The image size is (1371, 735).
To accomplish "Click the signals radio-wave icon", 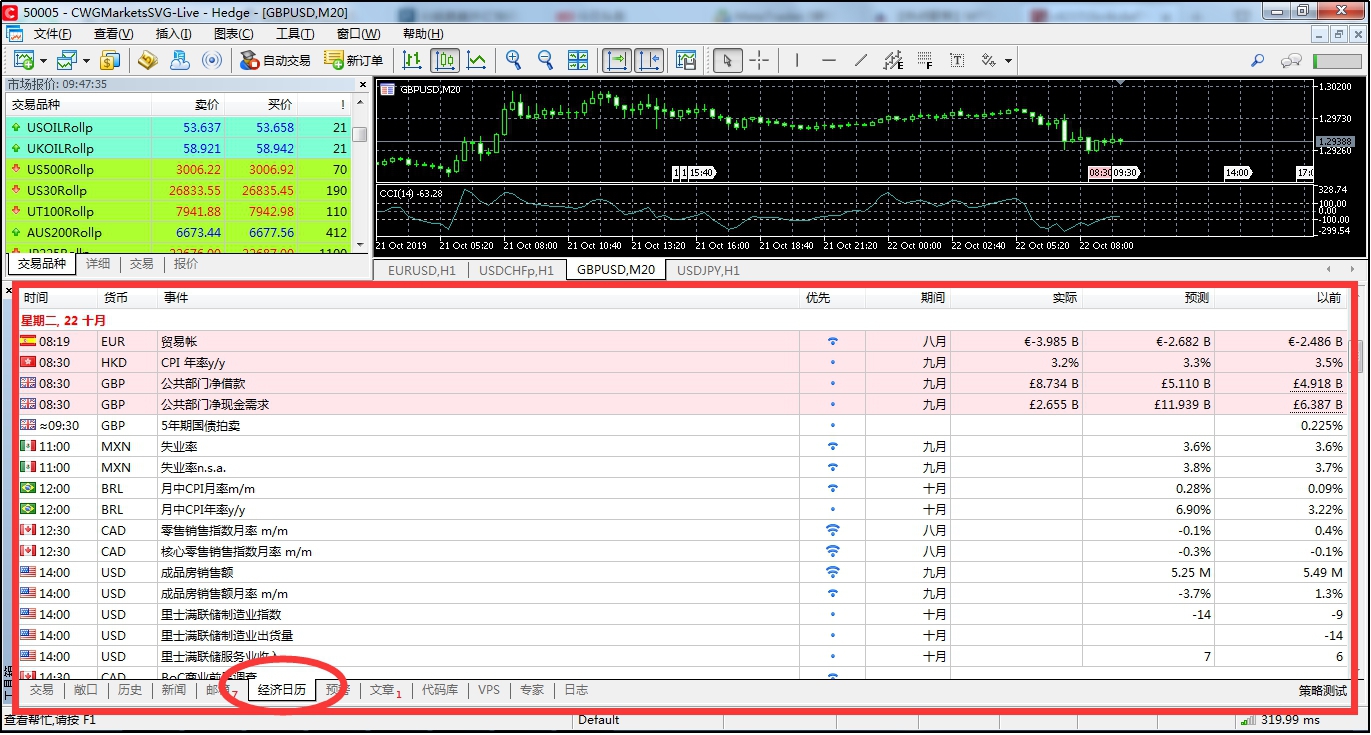I will click(211, 61).
